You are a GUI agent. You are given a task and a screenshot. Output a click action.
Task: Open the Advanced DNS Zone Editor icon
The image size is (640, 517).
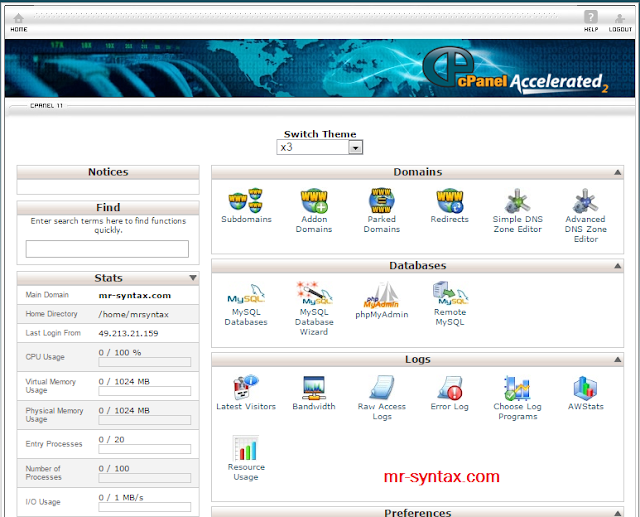pyautogui.click(x=585, y=200)
